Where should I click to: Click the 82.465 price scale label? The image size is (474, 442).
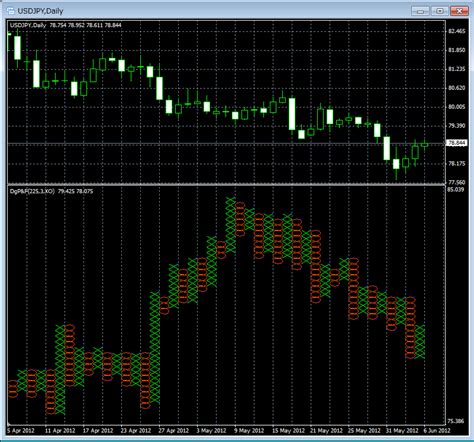tap(457, 31)
